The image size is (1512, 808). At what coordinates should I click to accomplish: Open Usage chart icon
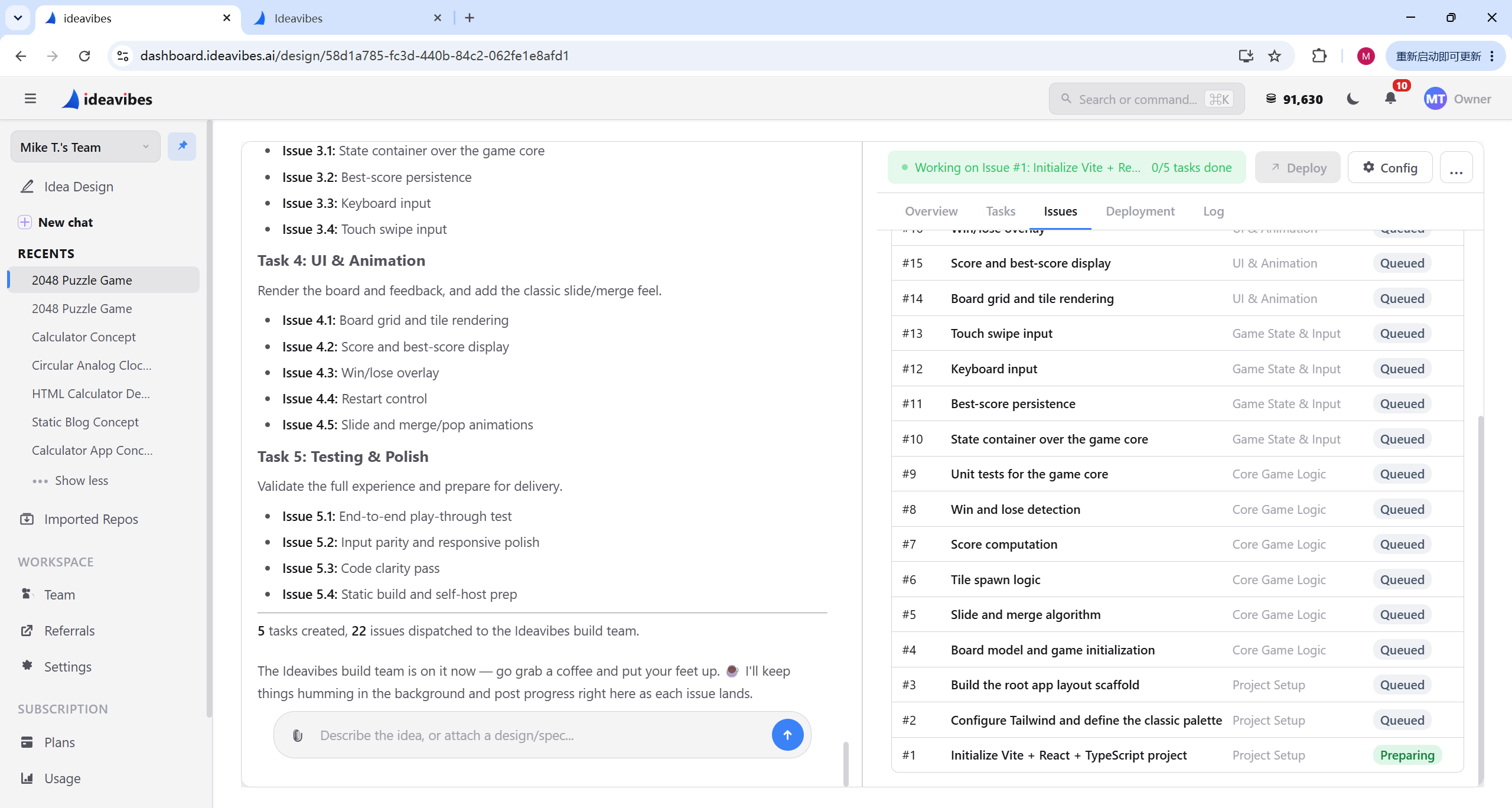point(27,778)
